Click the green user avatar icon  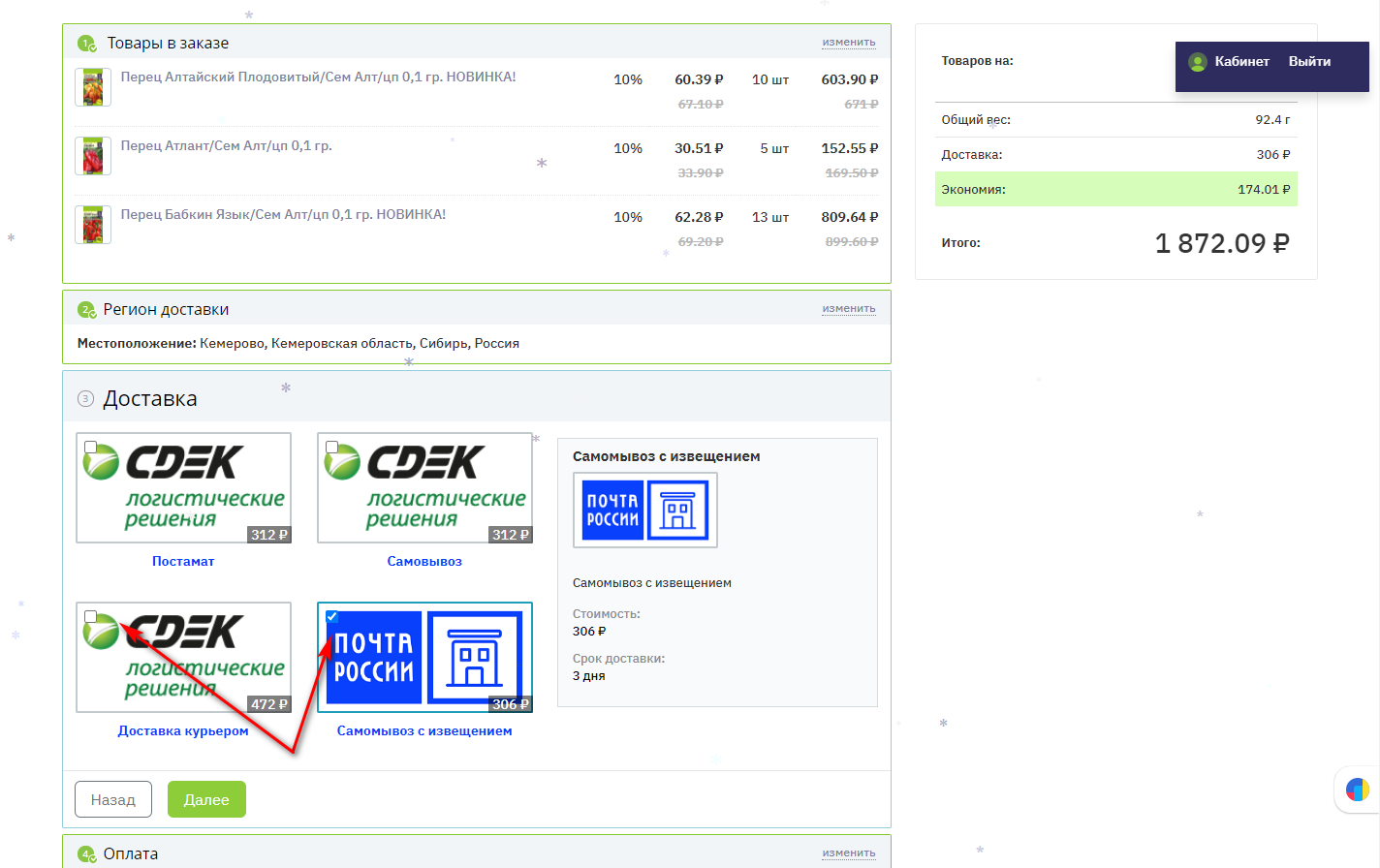(1198, 62)
